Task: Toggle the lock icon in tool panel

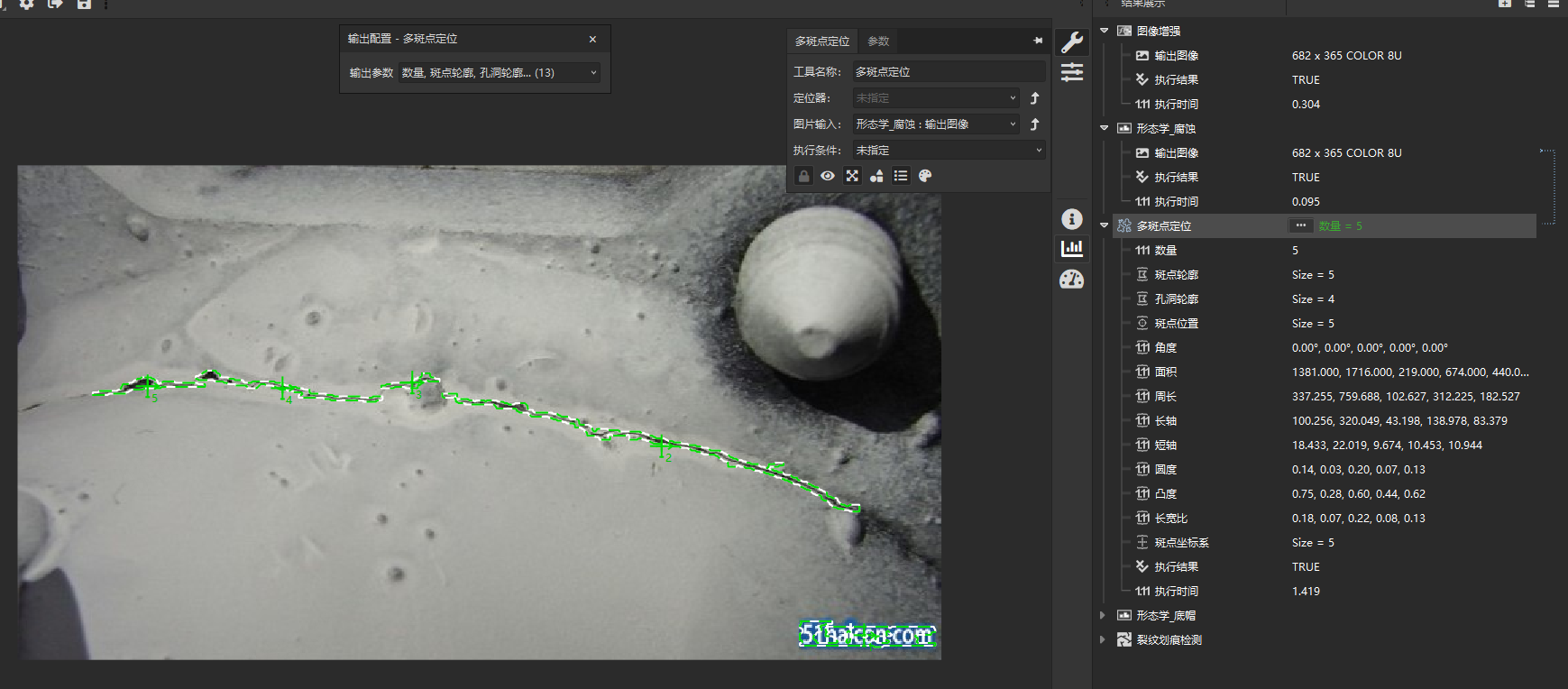Action: point(803,176)
